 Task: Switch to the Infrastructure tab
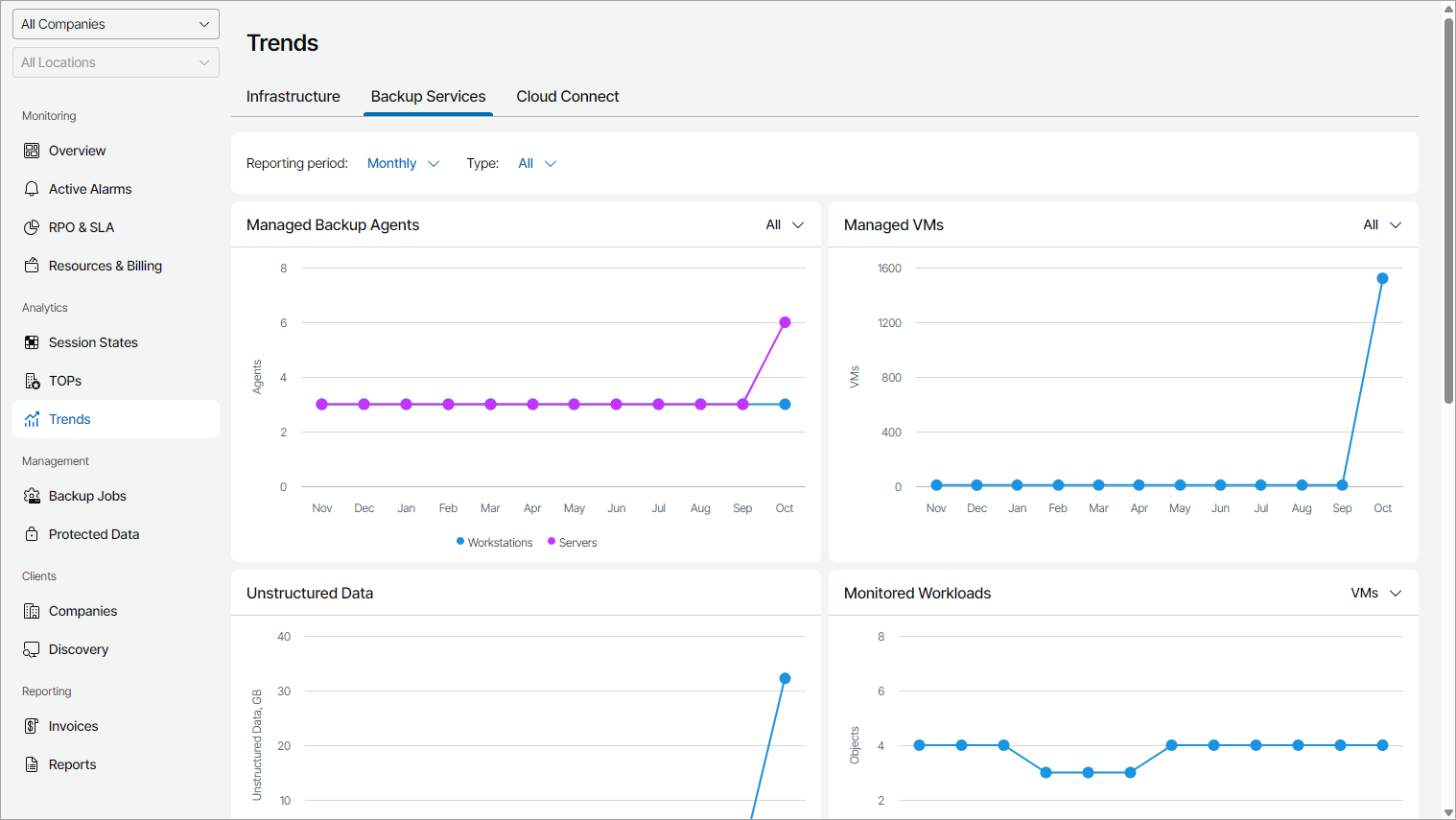293,97
